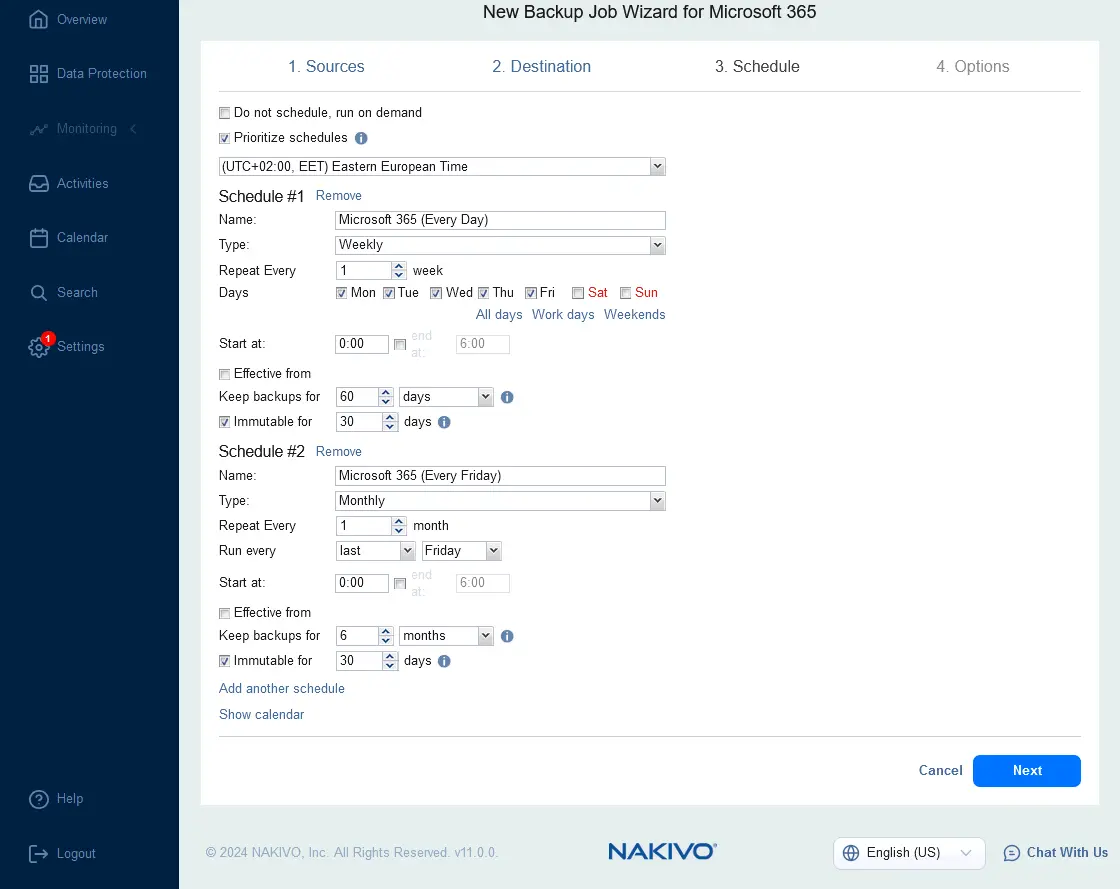Click the Logout exit icon
This screenshot has width=1120, height=889.
coord(39,853)
